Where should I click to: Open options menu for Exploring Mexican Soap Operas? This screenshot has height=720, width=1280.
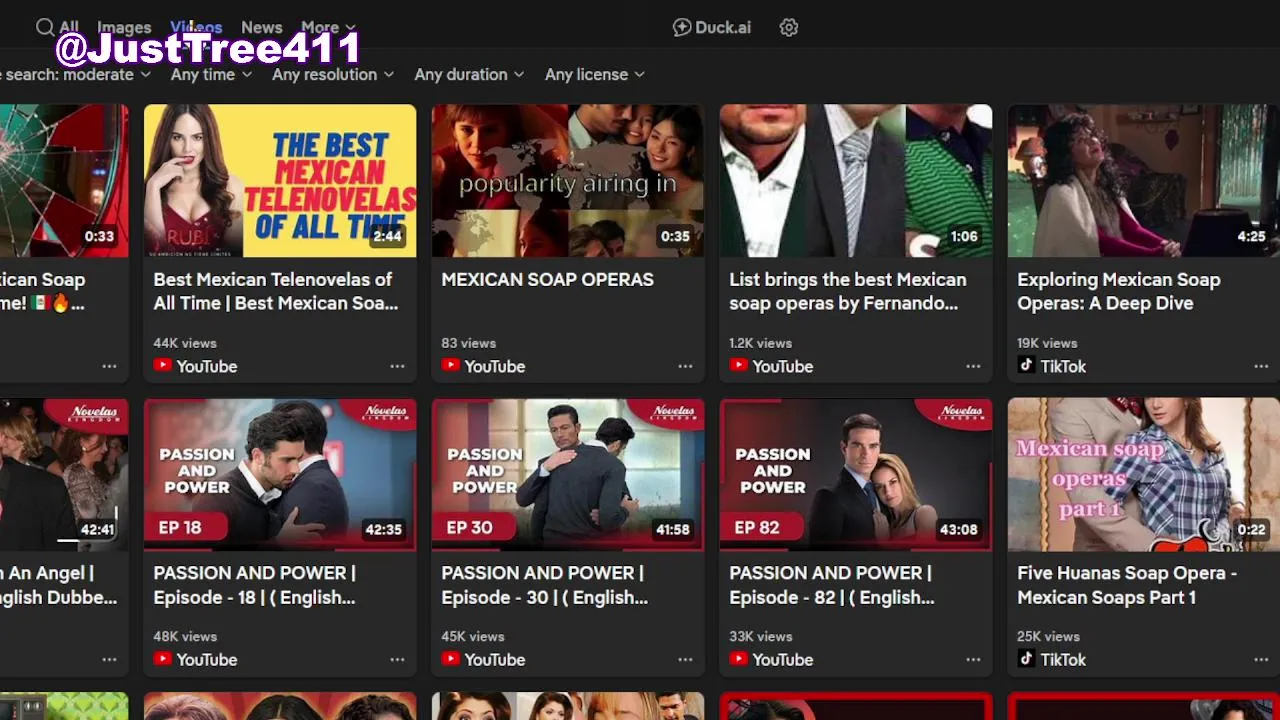click(1261, 366)
